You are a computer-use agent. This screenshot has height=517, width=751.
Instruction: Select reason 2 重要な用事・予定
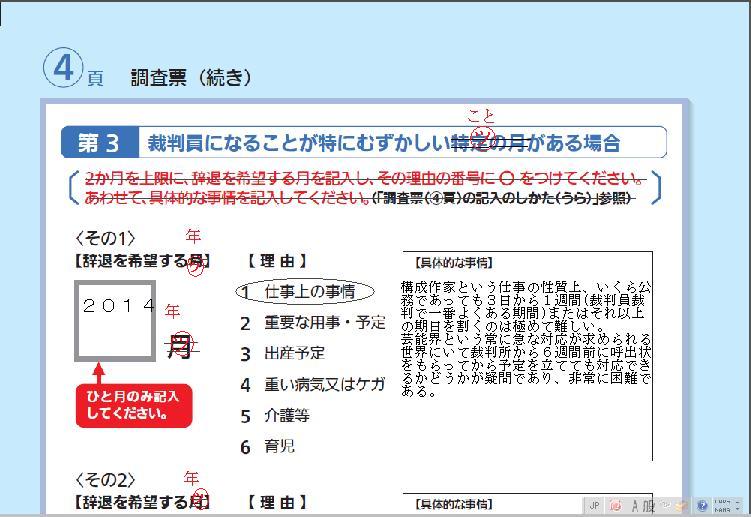coord(313,323)
